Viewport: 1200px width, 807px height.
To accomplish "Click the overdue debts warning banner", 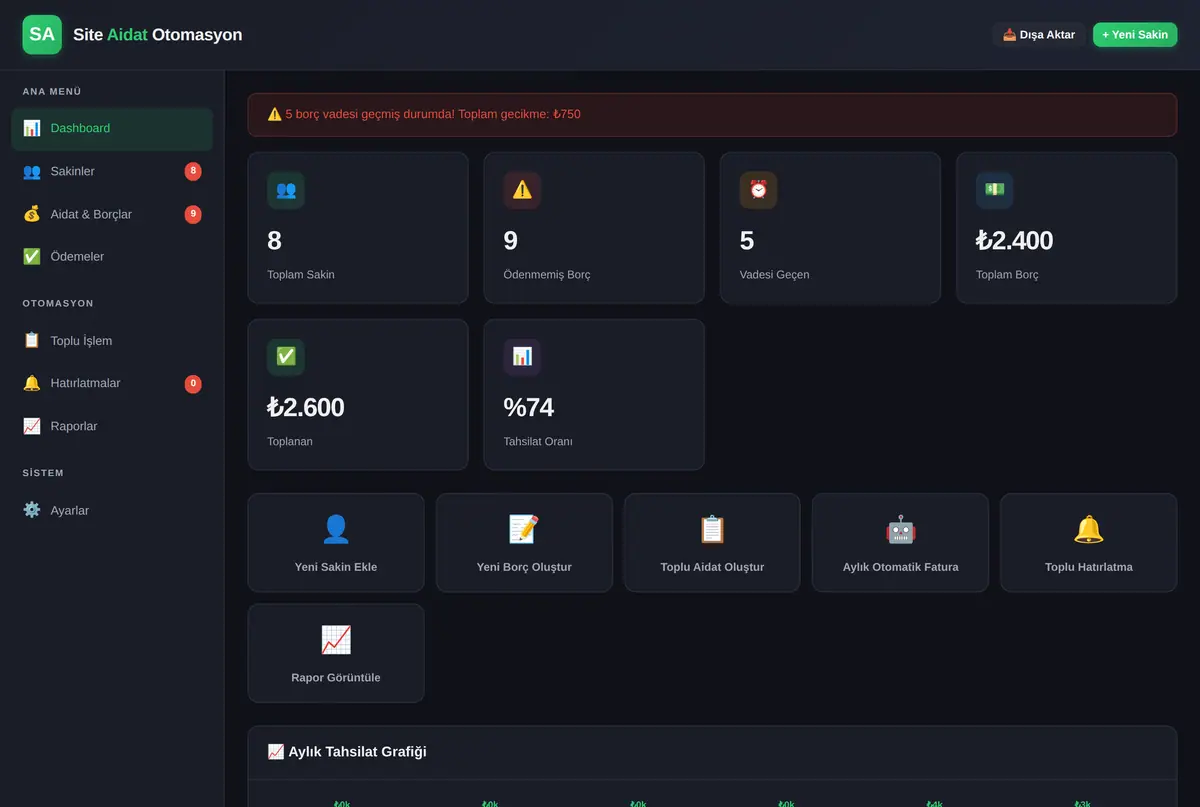I will 712,114.
